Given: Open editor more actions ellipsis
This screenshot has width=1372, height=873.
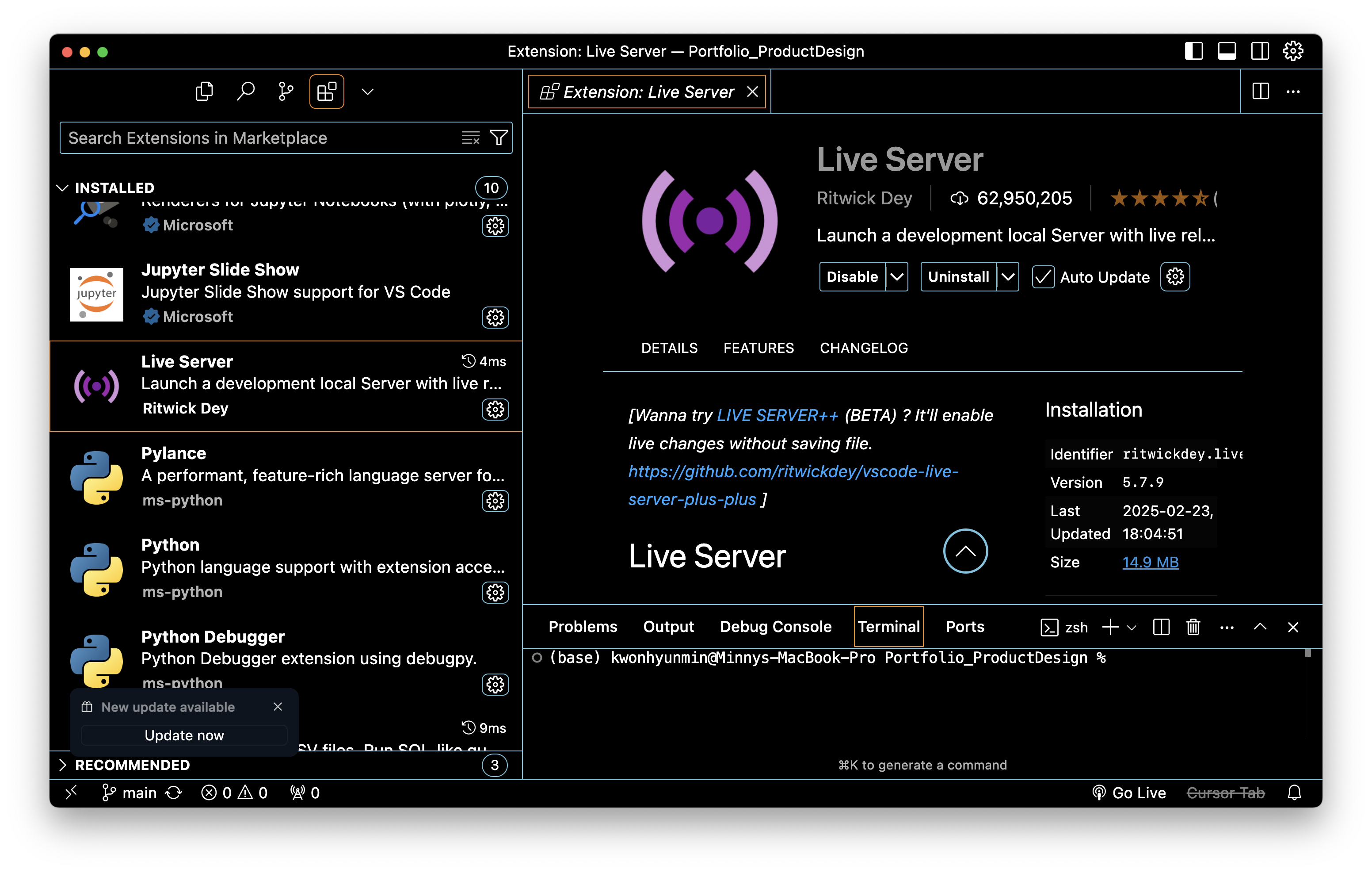Looking at the screenshot, I should pyautogui.click(x=1293, y=91).
